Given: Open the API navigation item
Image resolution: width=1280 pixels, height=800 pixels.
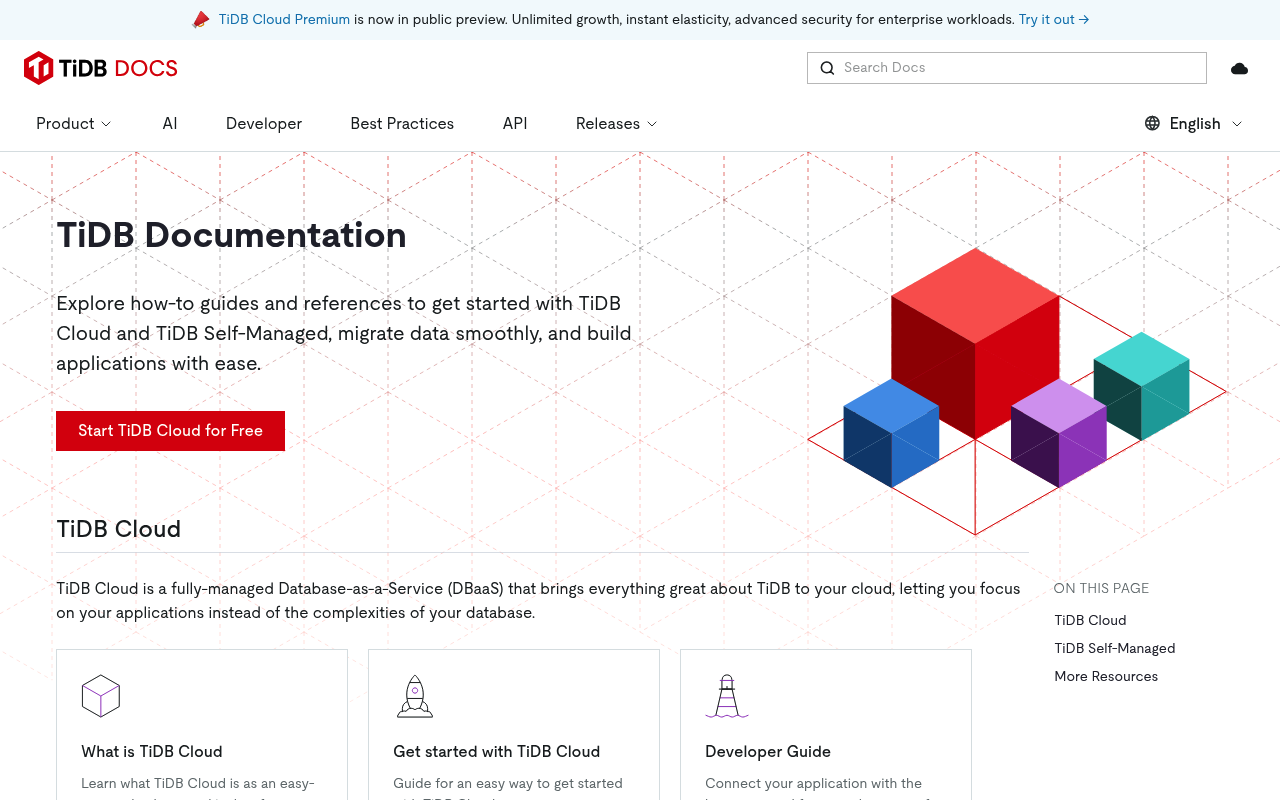Looking at the screenshot, I should [x=515, y=123].
